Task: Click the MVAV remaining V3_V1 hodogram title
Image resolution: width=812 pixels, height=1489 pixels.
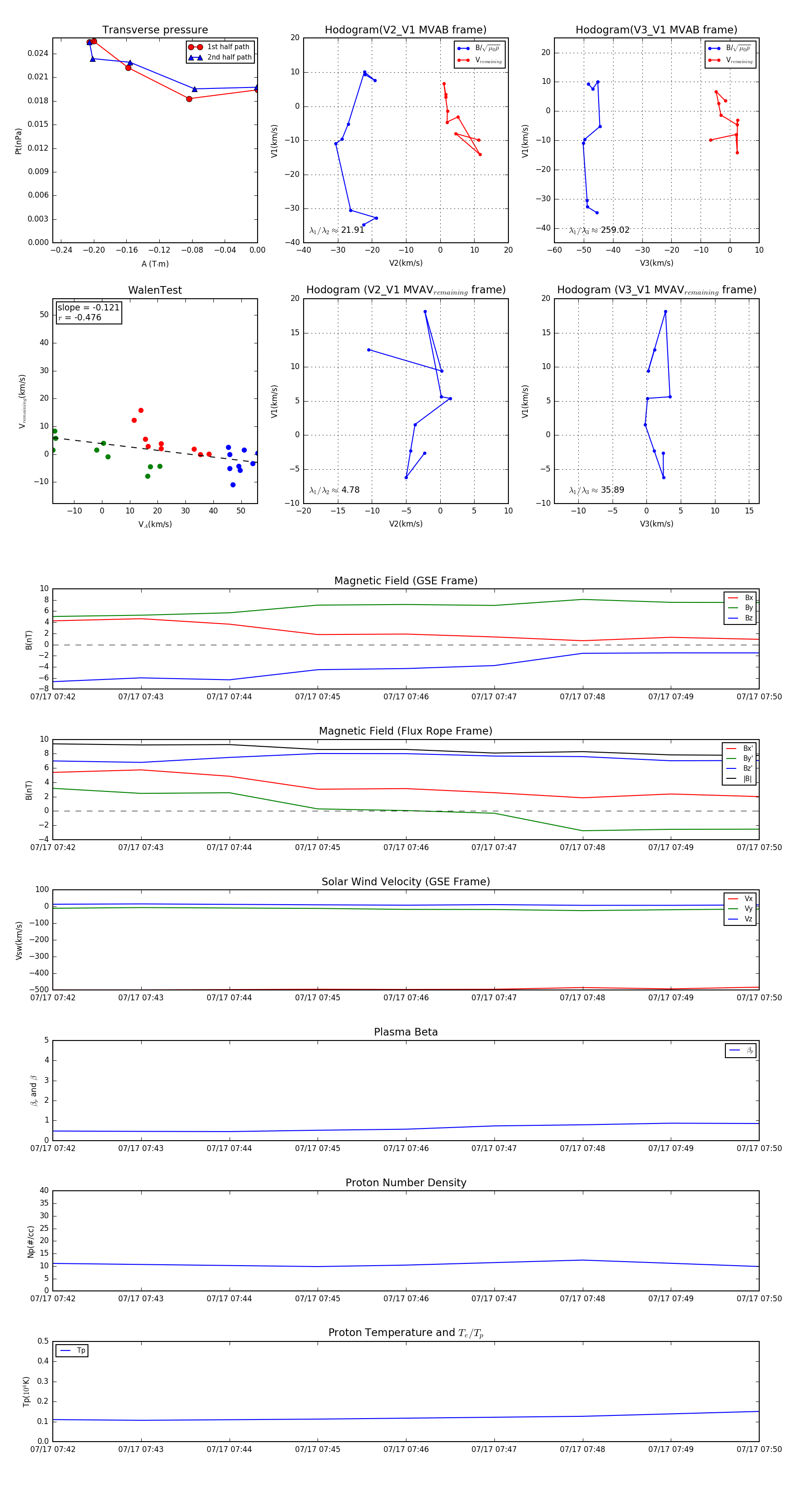Action: pos(656,290)
